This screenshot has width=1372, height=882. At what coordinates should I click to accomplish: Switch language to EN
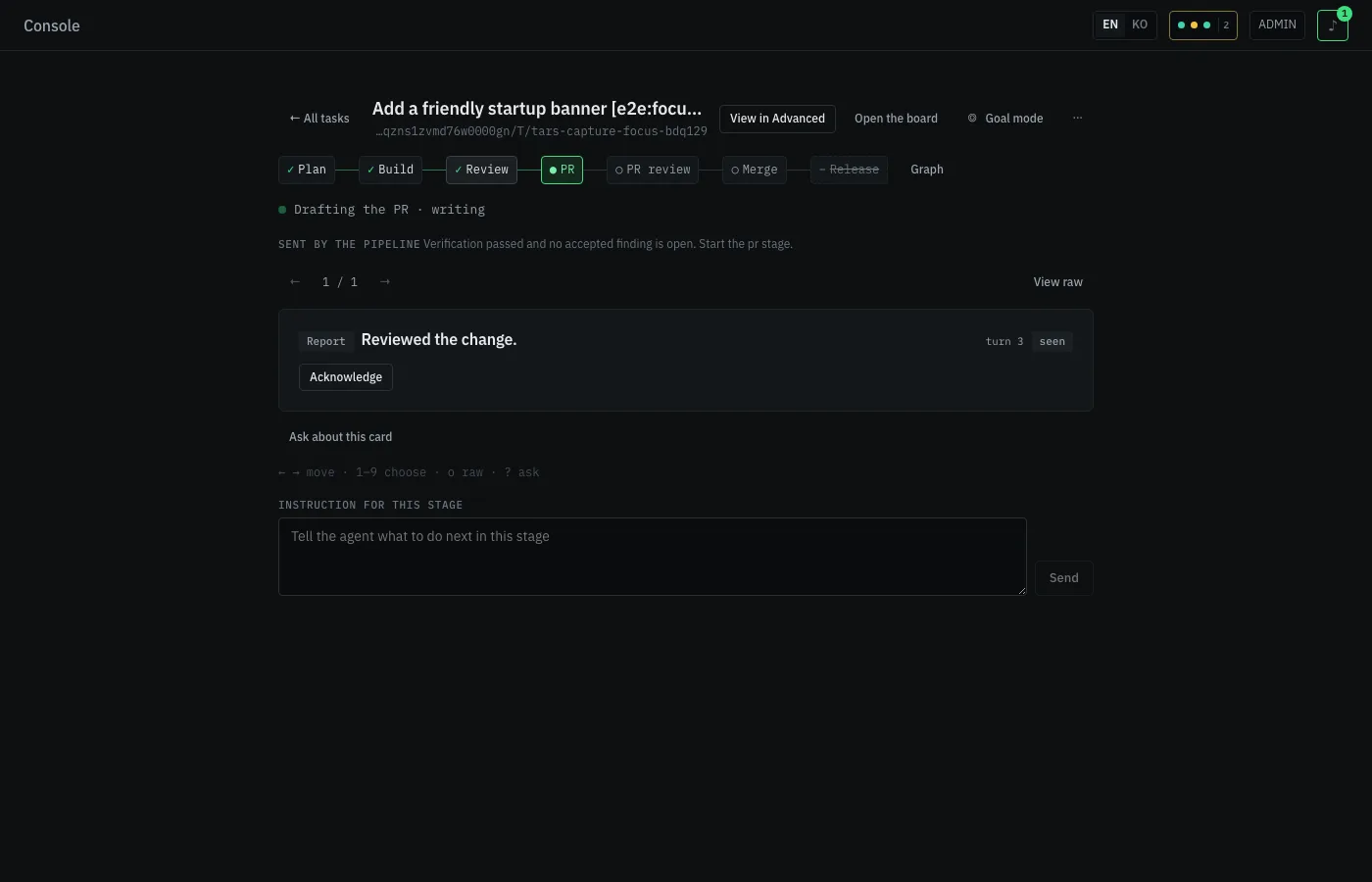[1110, 25]
